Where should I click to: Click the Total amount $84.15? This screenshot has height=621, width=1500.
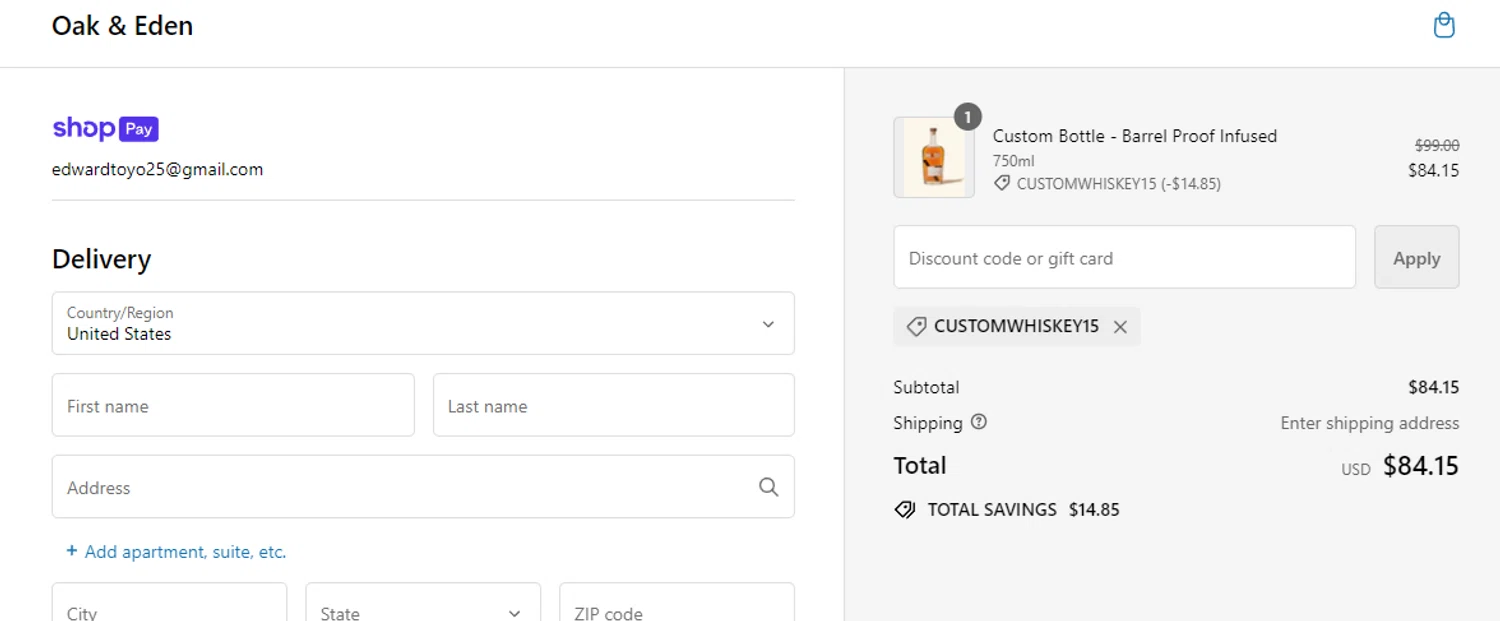point(1420,466)
